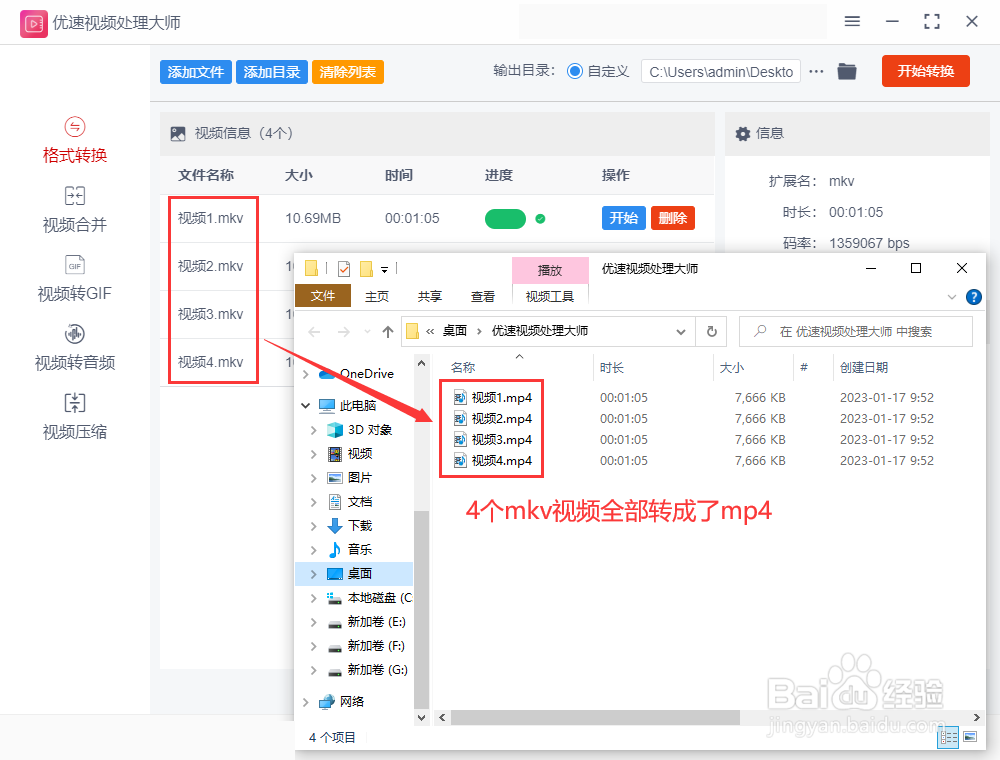The width and height of the screenshot is (1000, 760).
Task: Open the 视频转音频 tool
Action: point(74,348)
